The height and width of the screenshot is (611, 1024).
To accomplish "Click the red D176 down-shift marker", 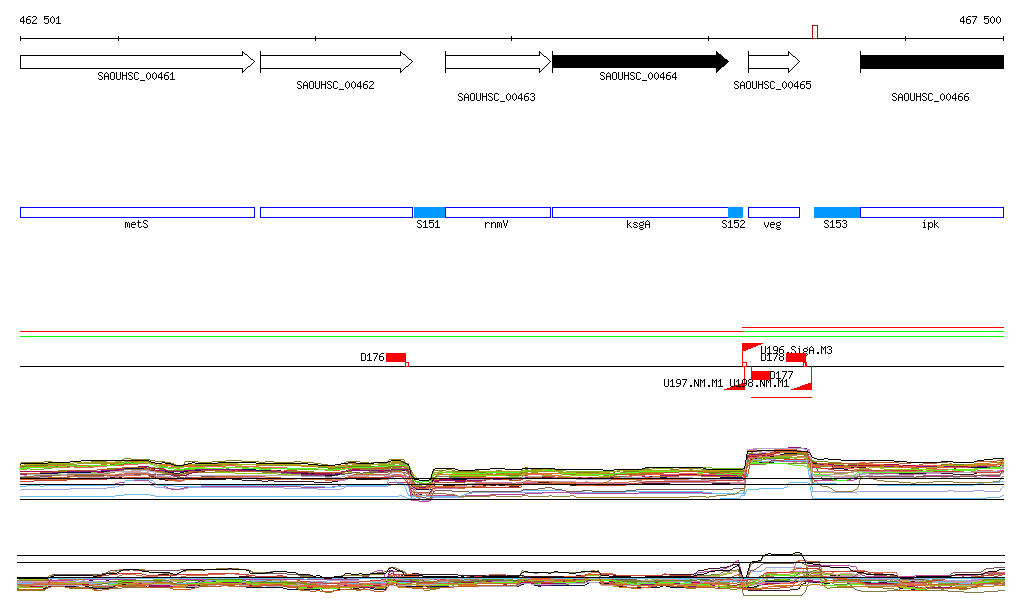I will tap(396, 357).
